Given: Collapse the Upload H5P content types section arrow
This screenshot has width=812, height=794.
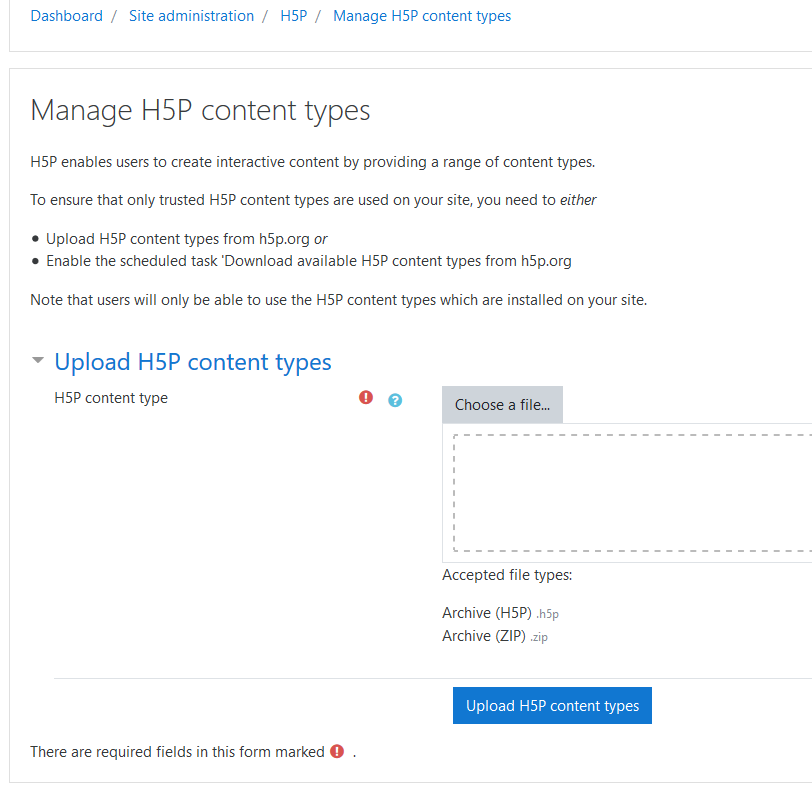Looking at the screenshot, I should 38,360.
